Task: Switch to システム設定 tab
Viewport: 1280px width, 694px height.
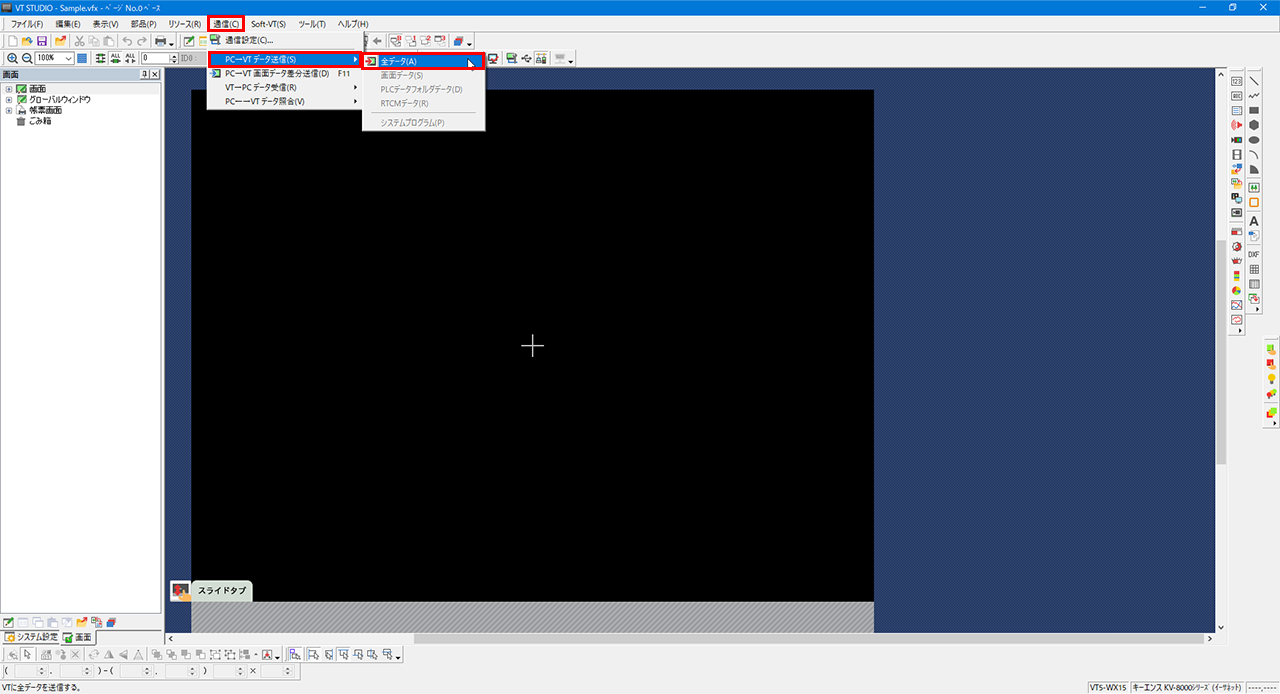Action: (x=30, y=637)
